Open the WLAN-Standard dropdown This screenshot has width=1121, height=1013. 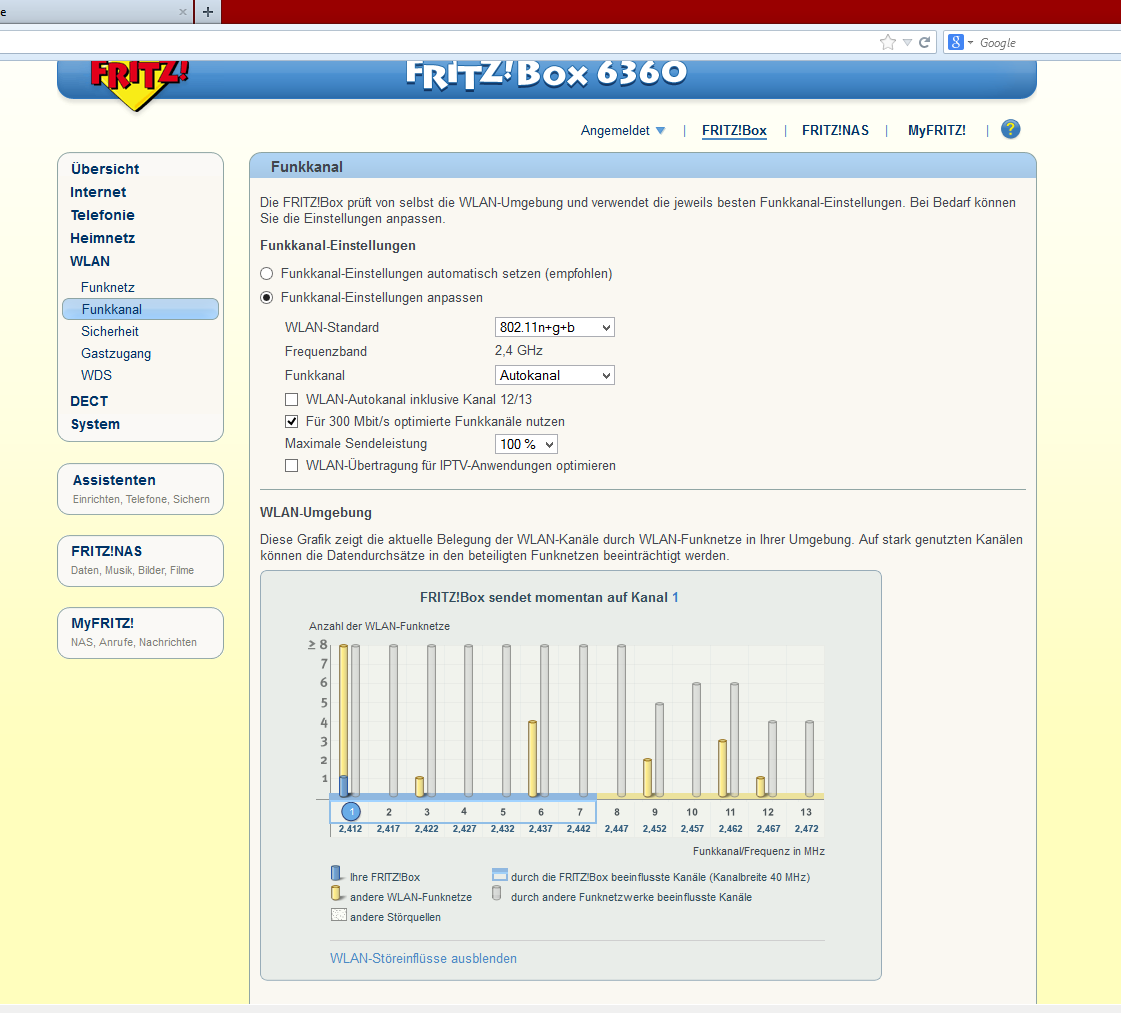[555, 327]
